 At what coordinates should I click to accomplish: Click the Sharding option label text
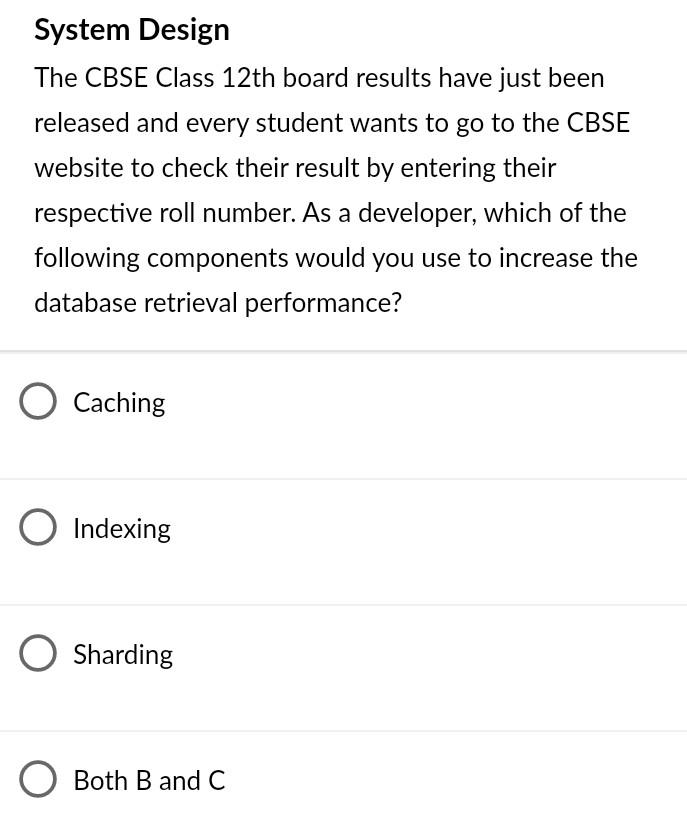(x=122, y=654)
